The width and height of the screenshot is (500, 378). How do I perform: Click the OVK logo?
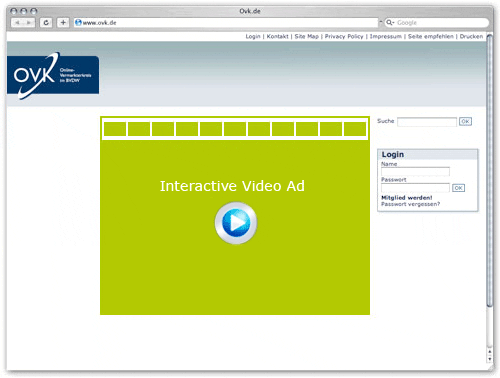click(53, 75)
